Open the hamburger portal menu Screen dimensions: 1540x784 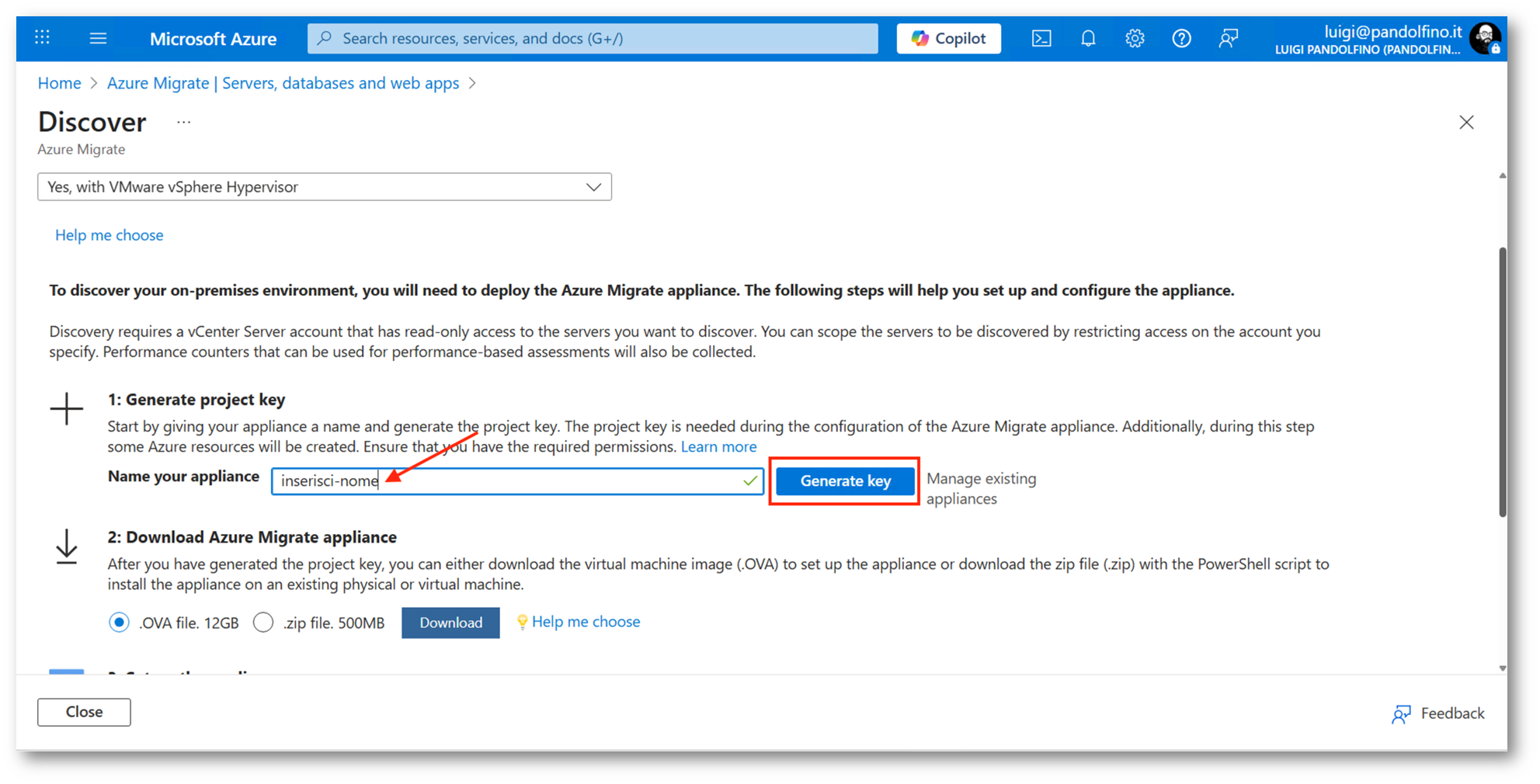coord(98,37)
